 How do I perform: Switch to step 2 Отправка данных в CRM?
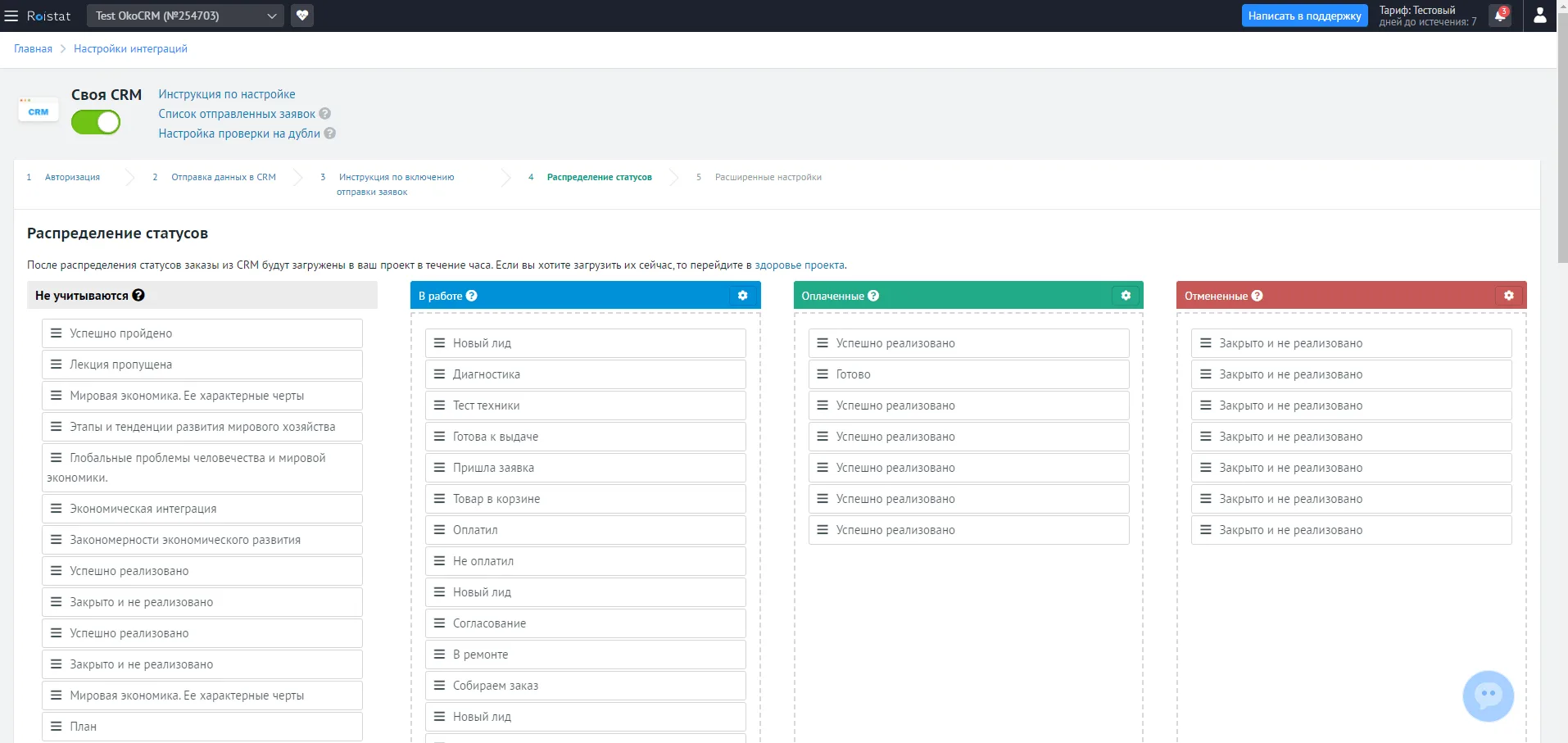tap(224, 177)
